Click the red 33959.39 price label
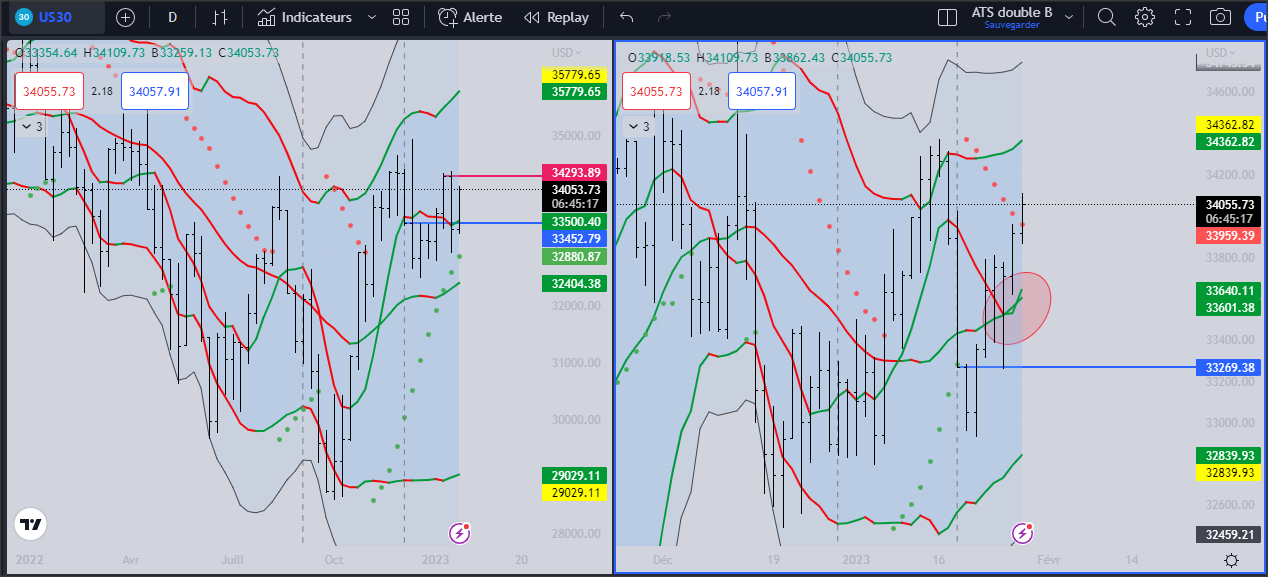1268x577 pixels. 1228,235
